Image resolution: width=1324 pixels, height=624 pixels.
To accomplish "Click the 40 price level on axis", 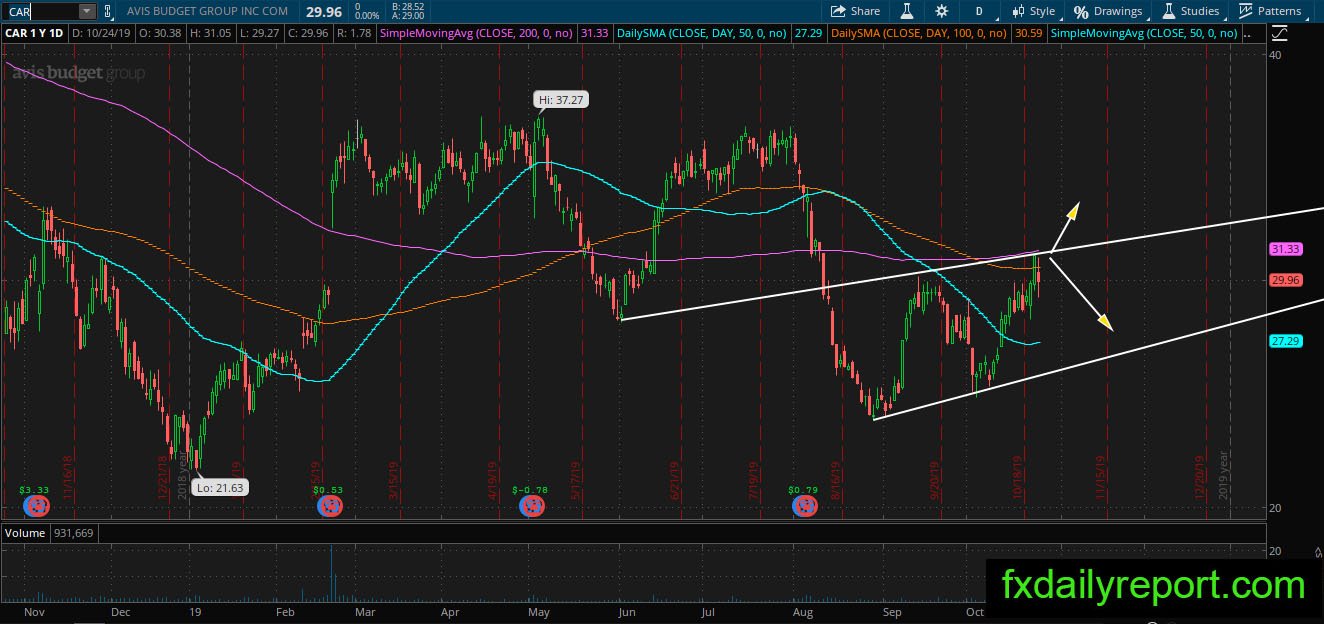I will click(x=1276, y=56).
